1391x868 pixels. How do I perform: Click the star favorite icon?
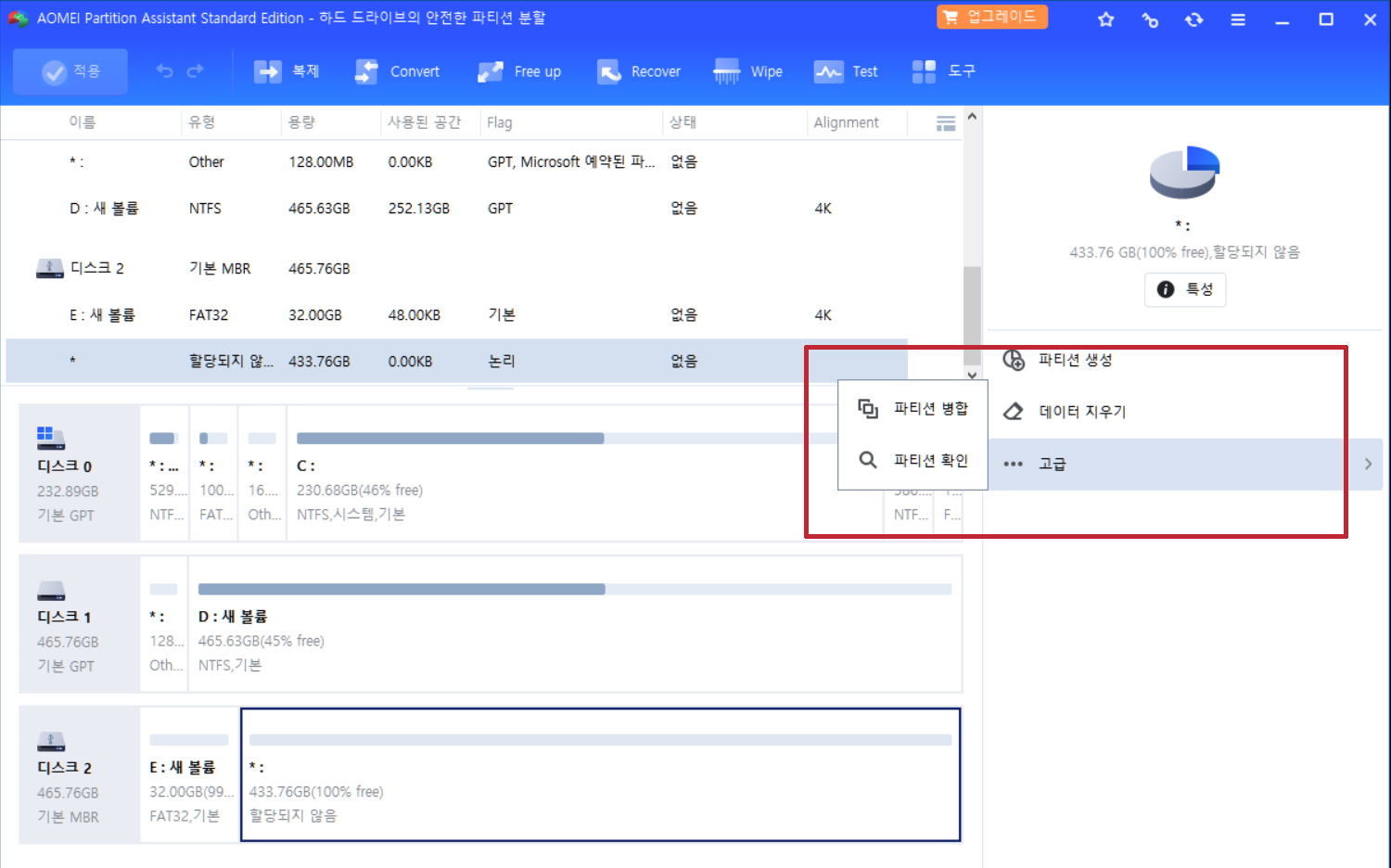(x=1105, y=19)
